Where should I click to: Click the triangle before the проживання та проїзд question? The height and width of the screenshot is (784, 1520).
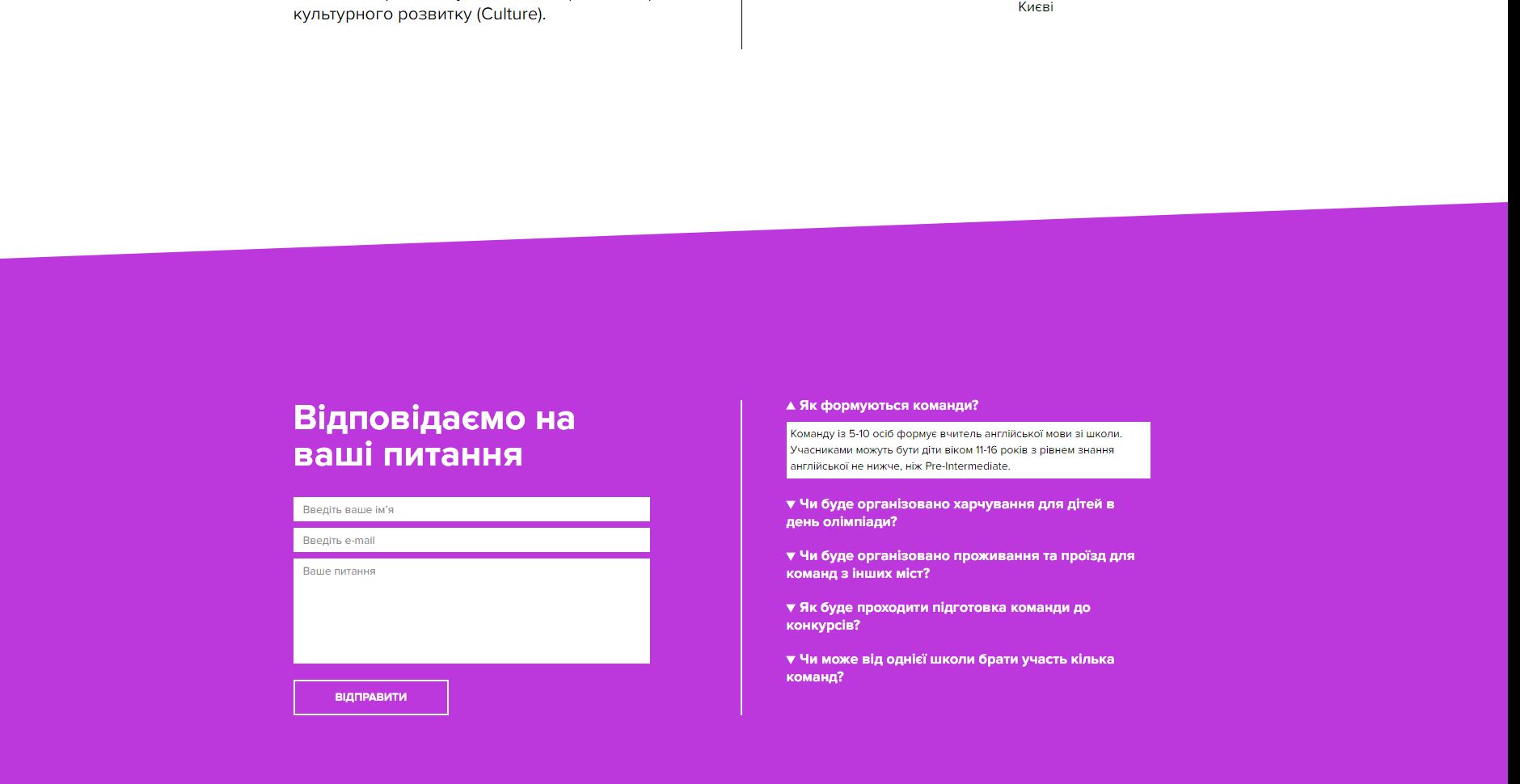click(791, 556)
